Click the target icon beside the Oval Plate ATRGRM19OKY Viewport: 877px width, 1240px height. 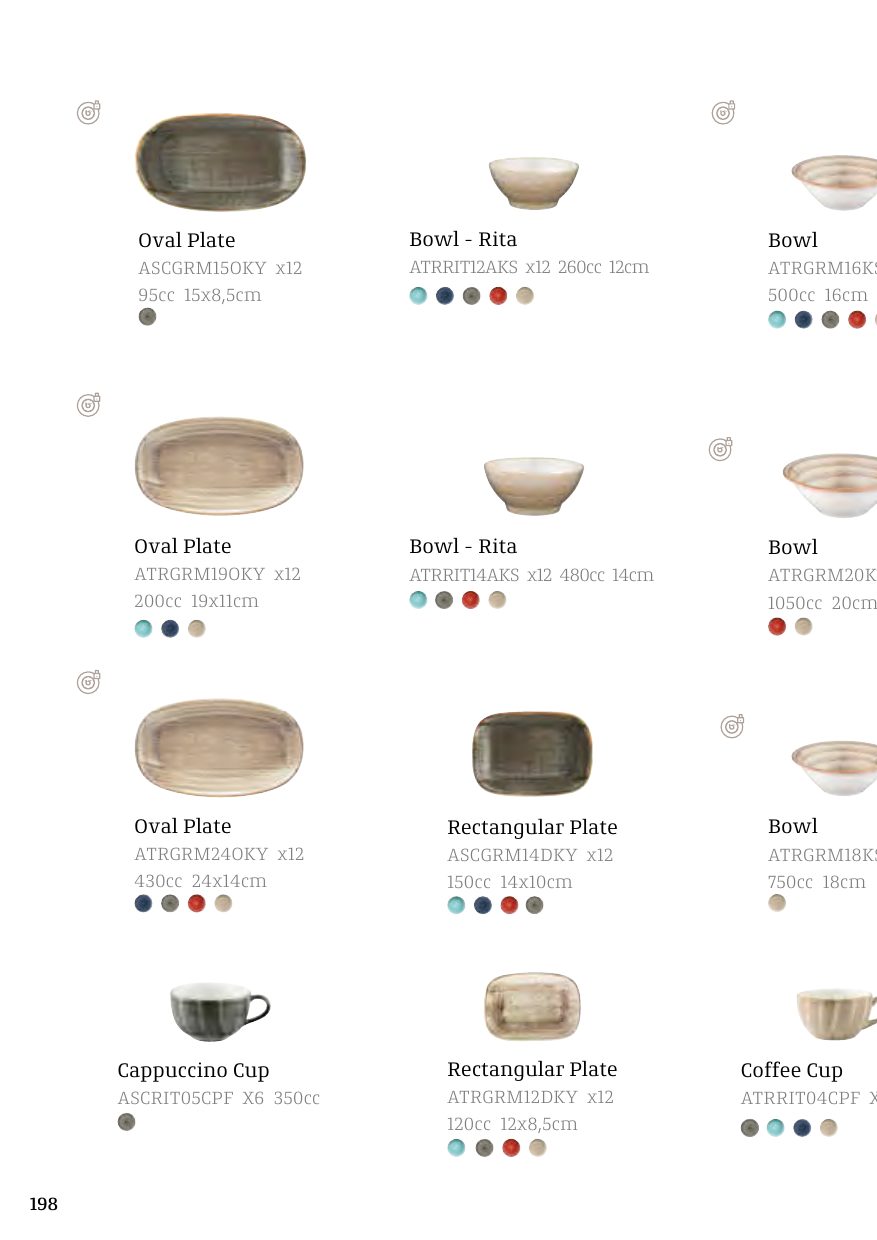(x=89, y=404)
